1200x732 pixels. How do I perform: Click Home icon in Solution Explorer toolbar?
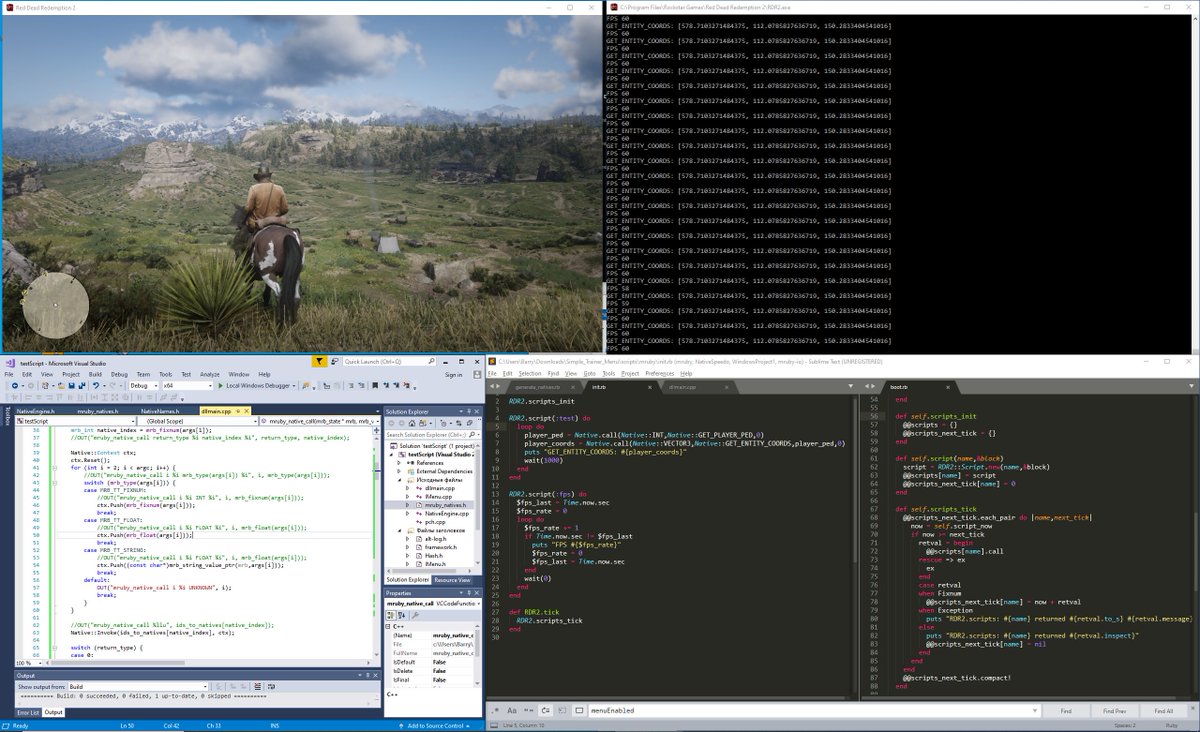412,423
